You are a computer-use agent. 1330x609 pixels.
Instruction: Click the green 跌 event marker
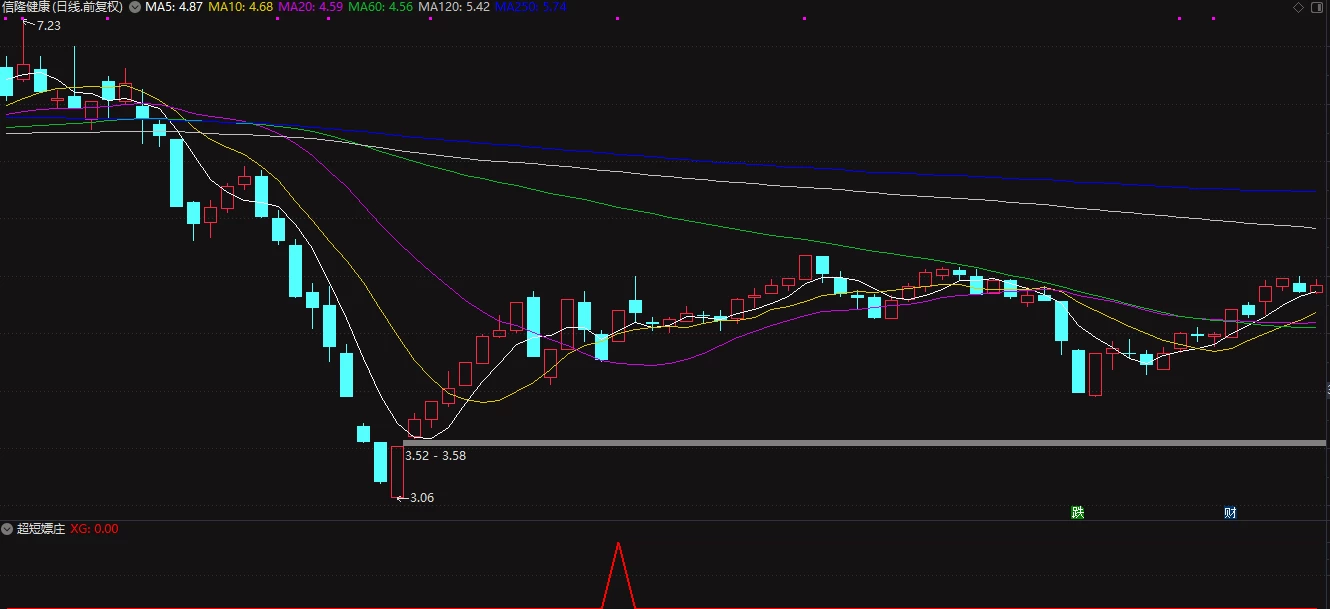pyautogui.click(x=1077, y=512)
